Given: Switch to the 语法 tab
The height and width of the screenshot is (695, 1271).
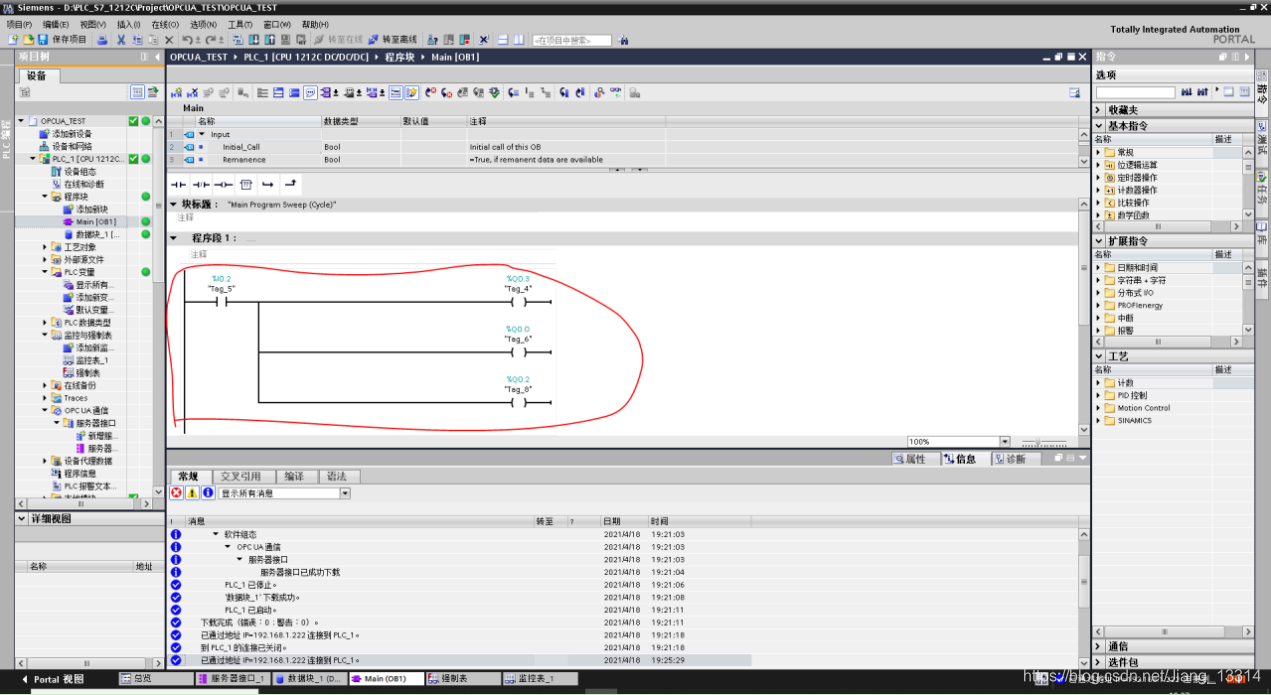Looking at the screenshot, I should pos(336,477).
